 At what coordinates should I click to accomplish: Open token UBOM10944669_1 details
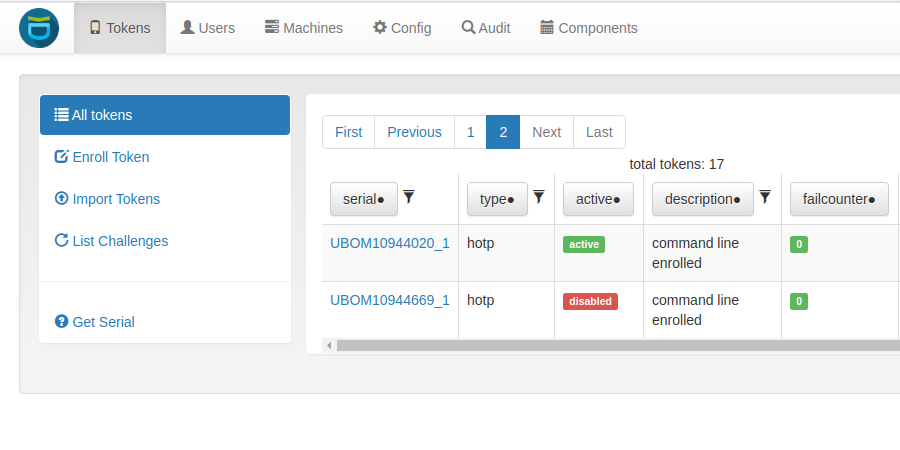[x=389, y=300]
